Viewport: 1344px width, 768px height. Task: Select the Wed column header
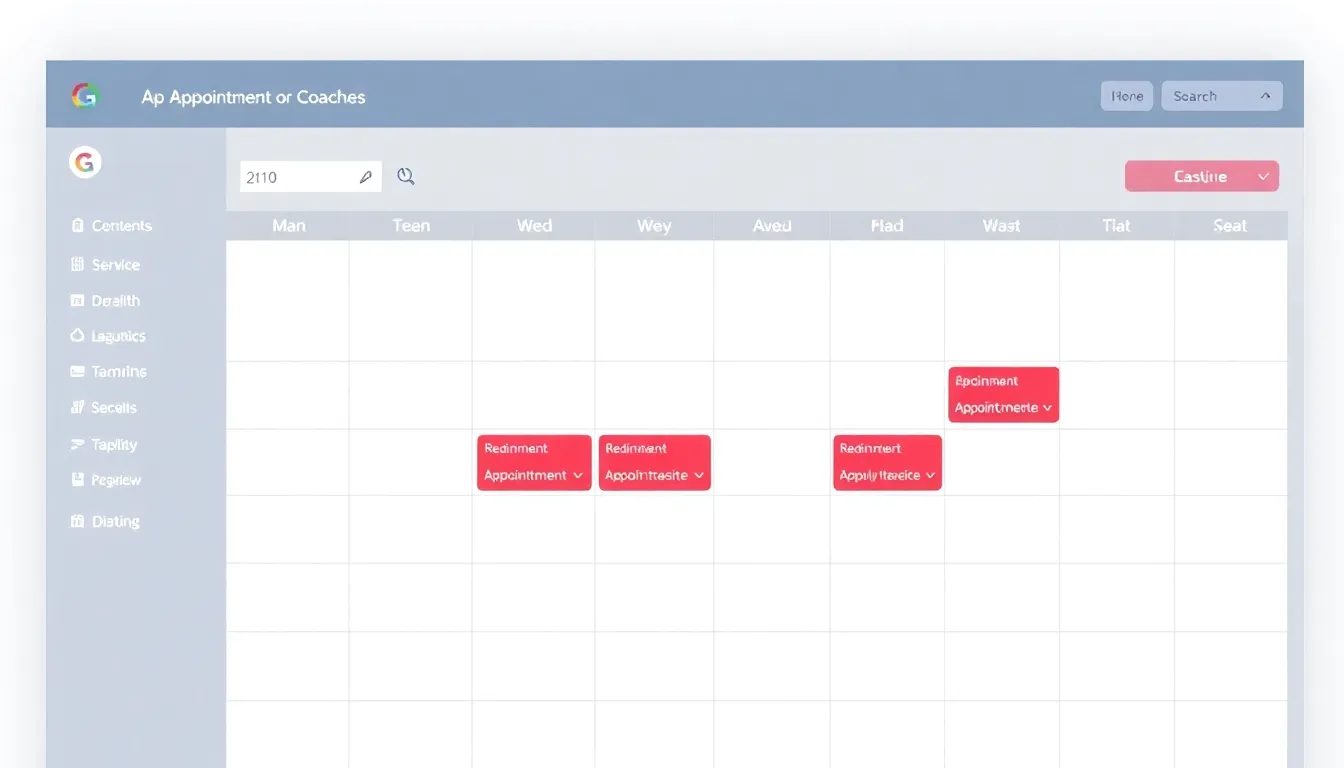[534, 225]
